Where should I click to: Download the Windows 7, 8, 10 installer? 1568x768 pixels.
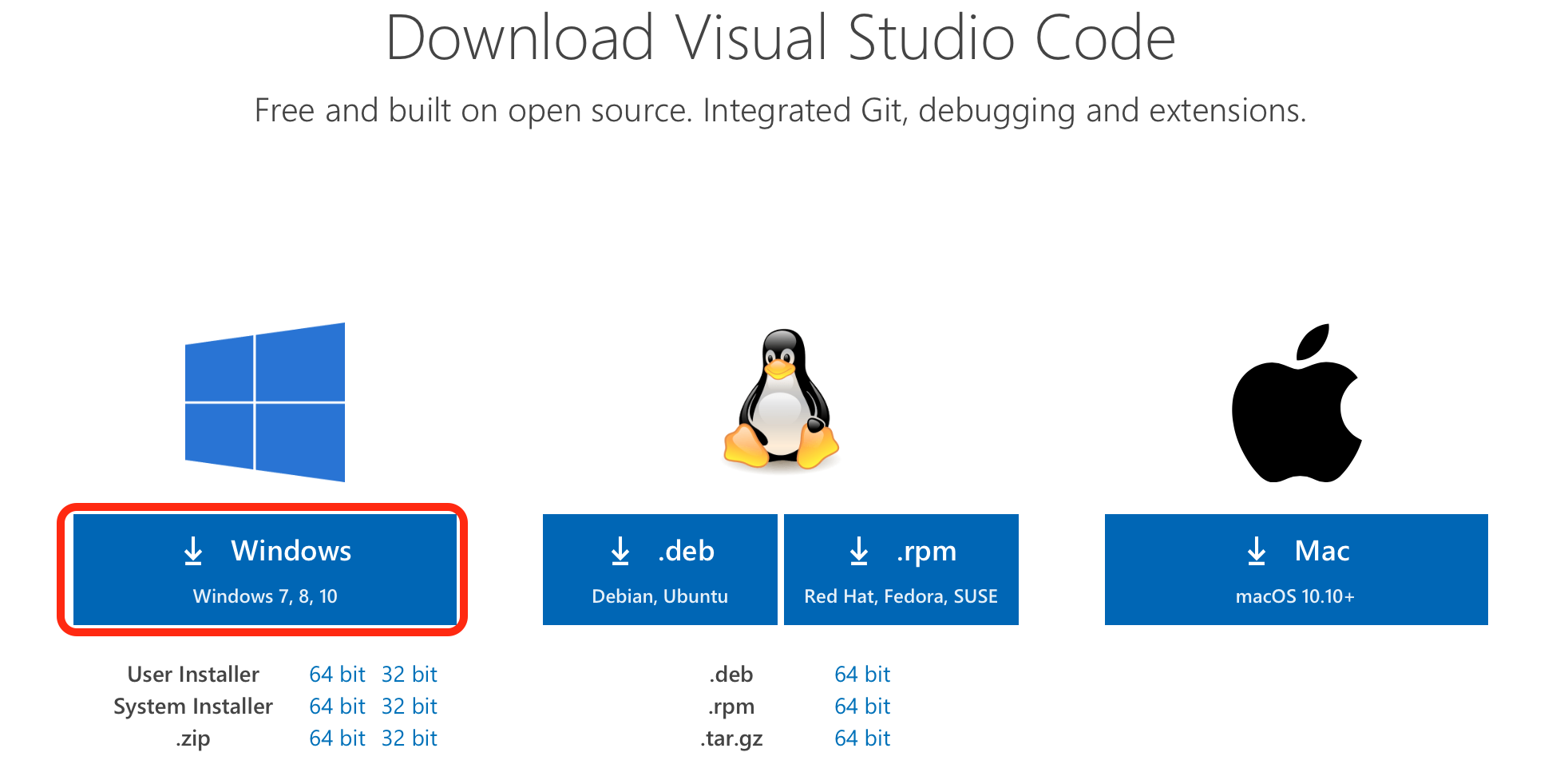[265, 569]
